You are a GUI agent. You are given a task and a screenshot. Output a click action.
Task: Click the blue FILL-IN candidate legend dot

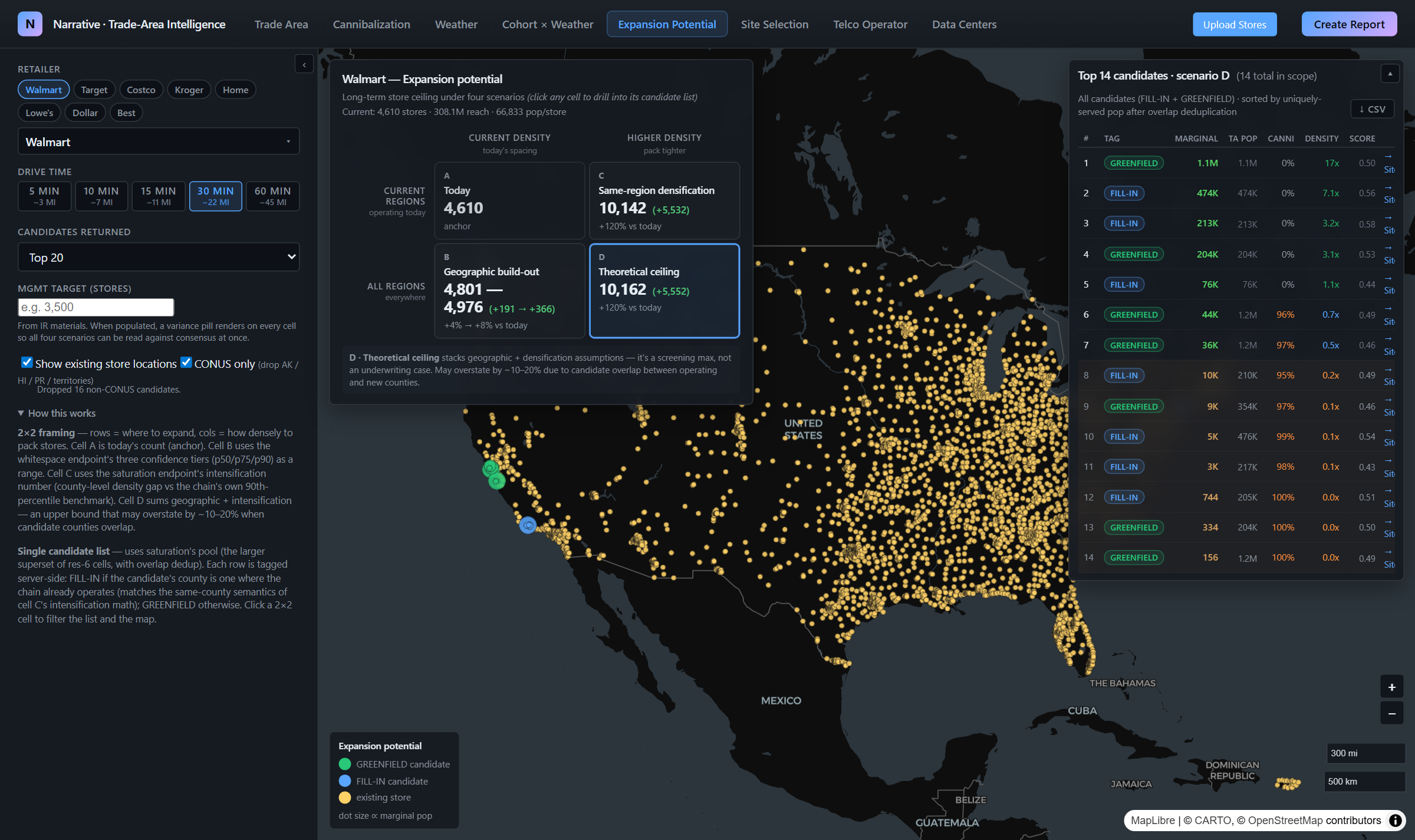pyautogui.click(x=345, y=781)
